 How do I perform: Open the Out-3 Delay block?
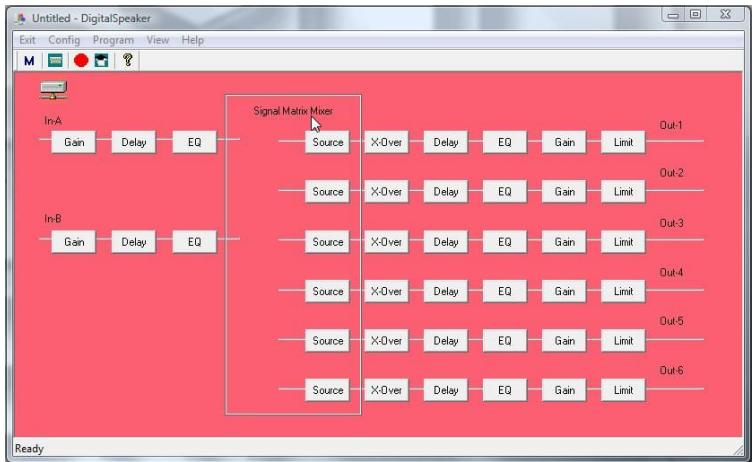pos(446,242)
